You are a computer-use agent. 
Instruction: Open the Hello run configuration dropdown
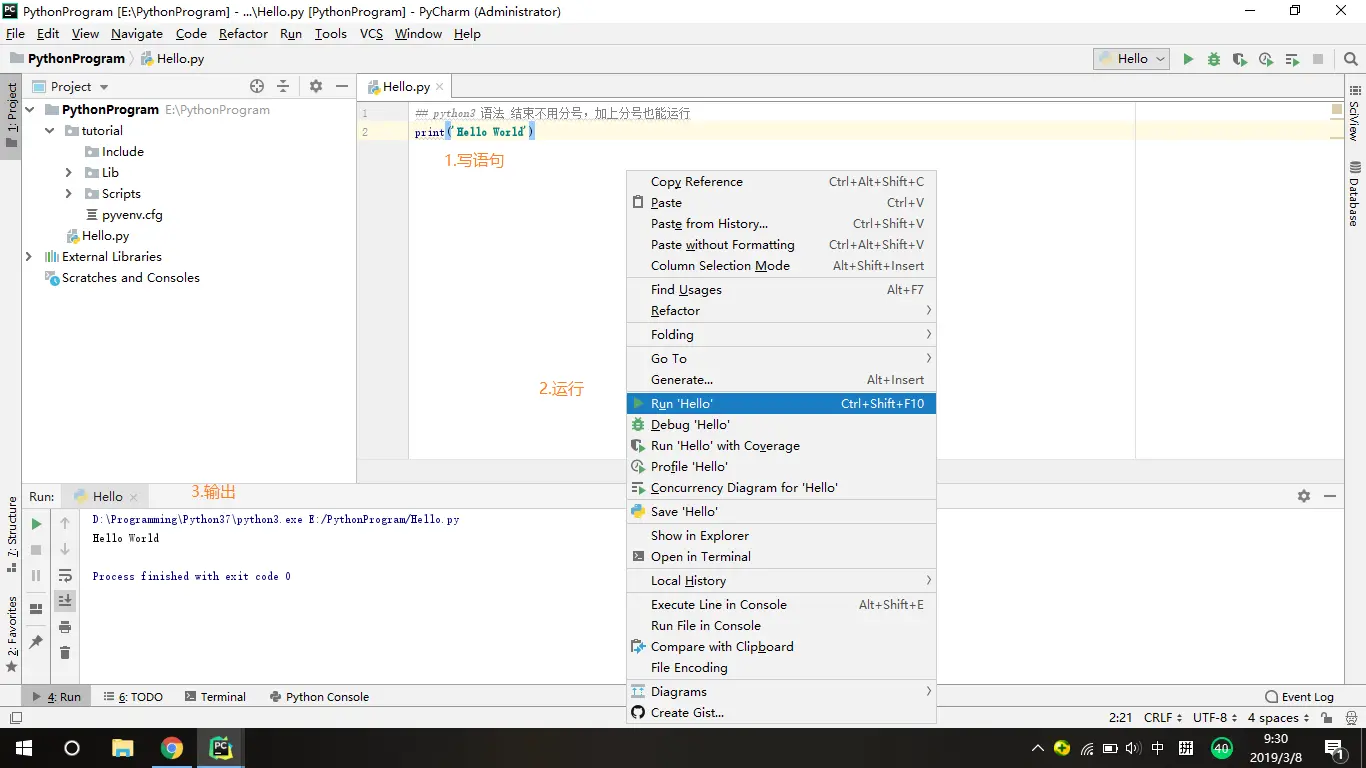(x=1132, y=59)
